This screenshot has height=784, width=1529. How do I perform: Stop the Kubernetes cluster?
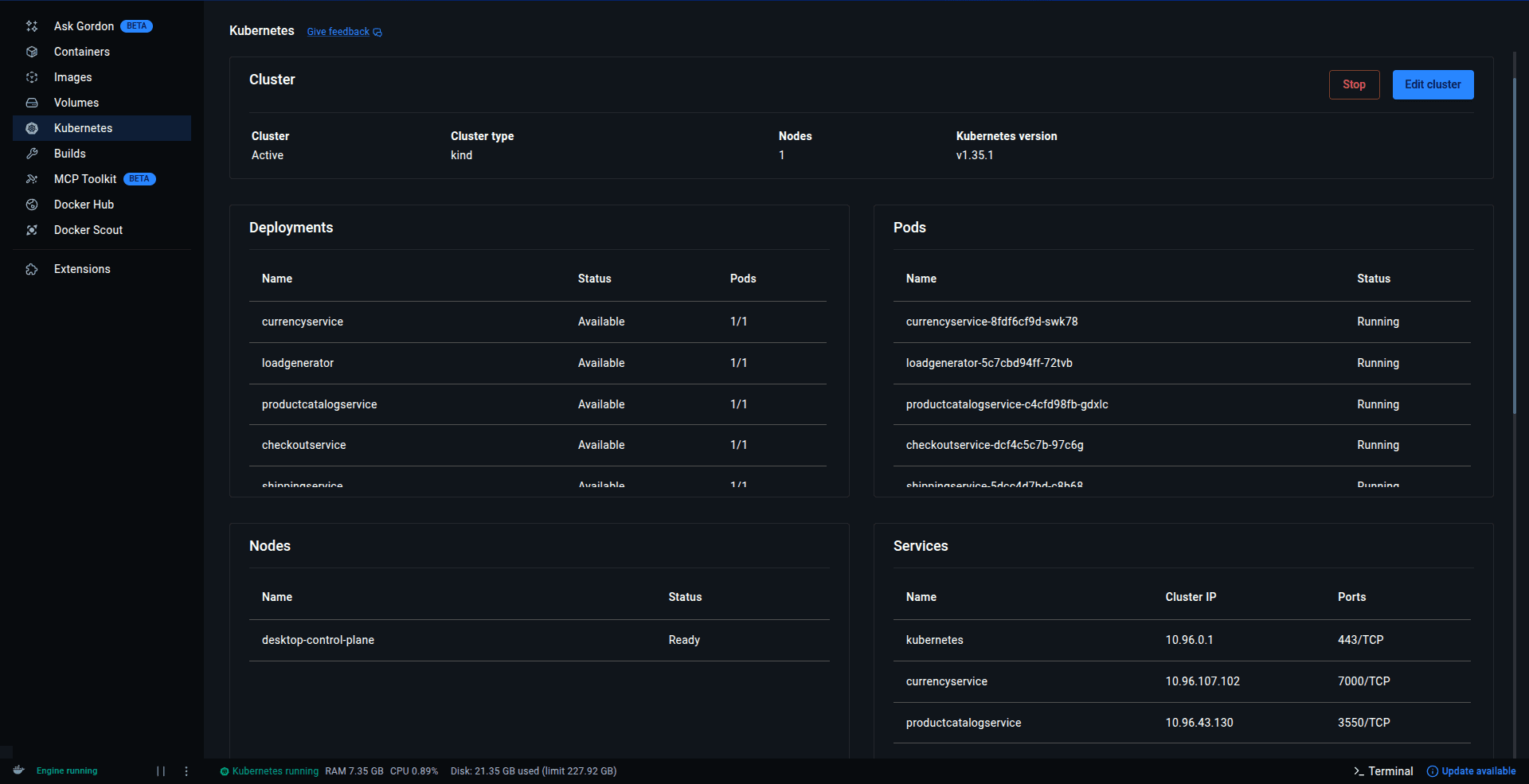click(x=1354, y=84)
